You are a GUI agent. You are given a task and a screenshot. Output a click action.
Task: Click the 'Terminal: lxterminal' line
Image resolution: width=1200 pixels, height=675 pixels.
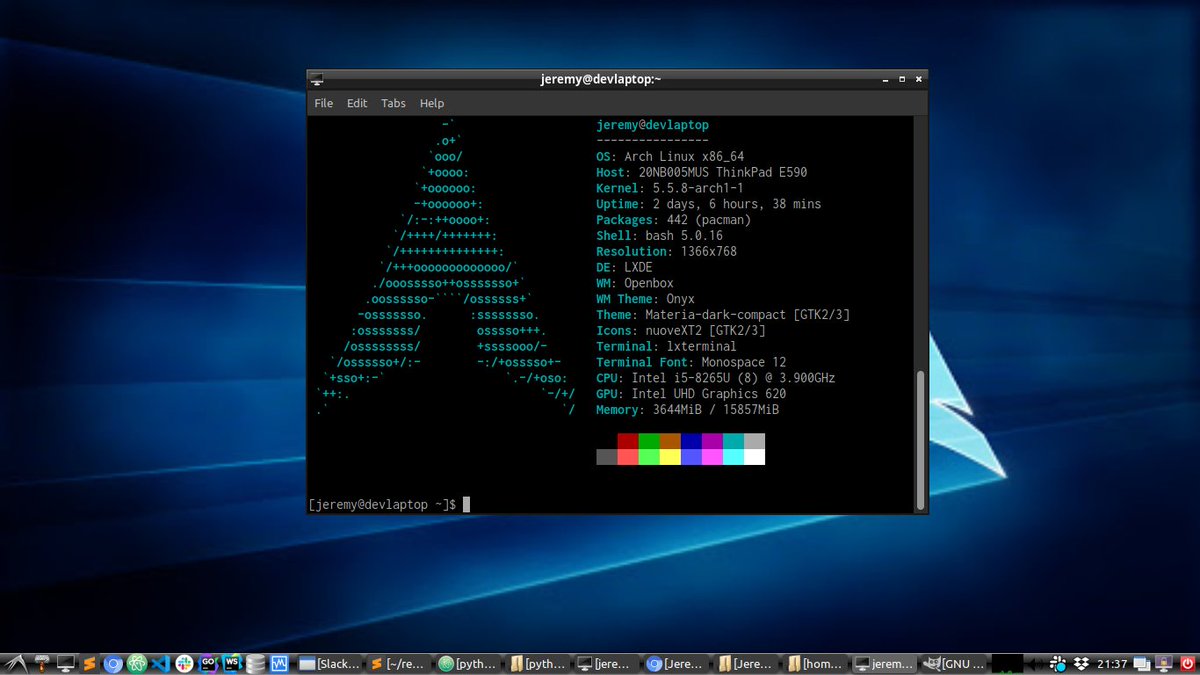tap(666, 347)
